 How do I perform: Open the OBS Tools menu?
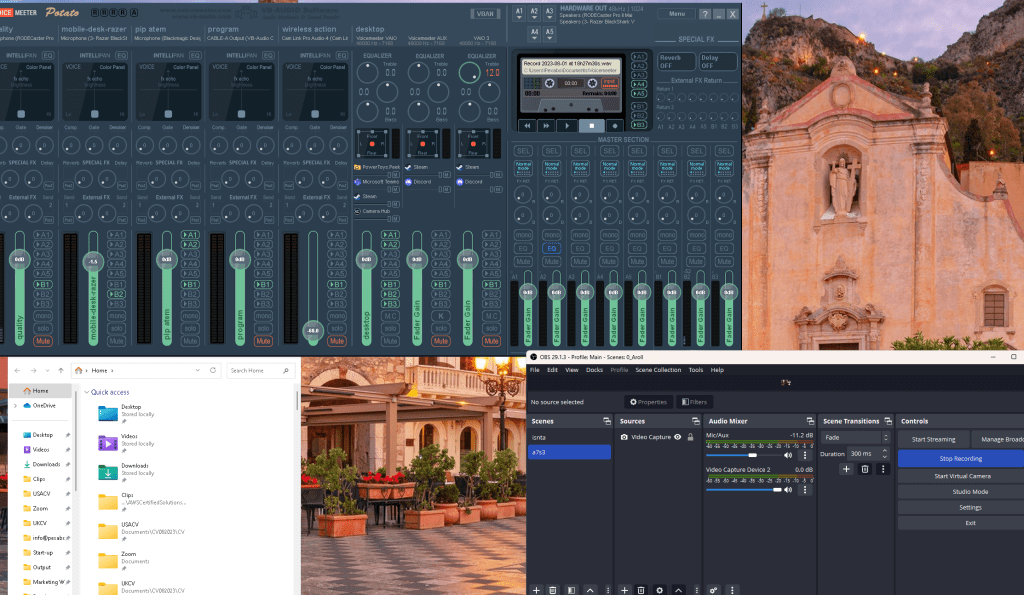click(696, 370)
